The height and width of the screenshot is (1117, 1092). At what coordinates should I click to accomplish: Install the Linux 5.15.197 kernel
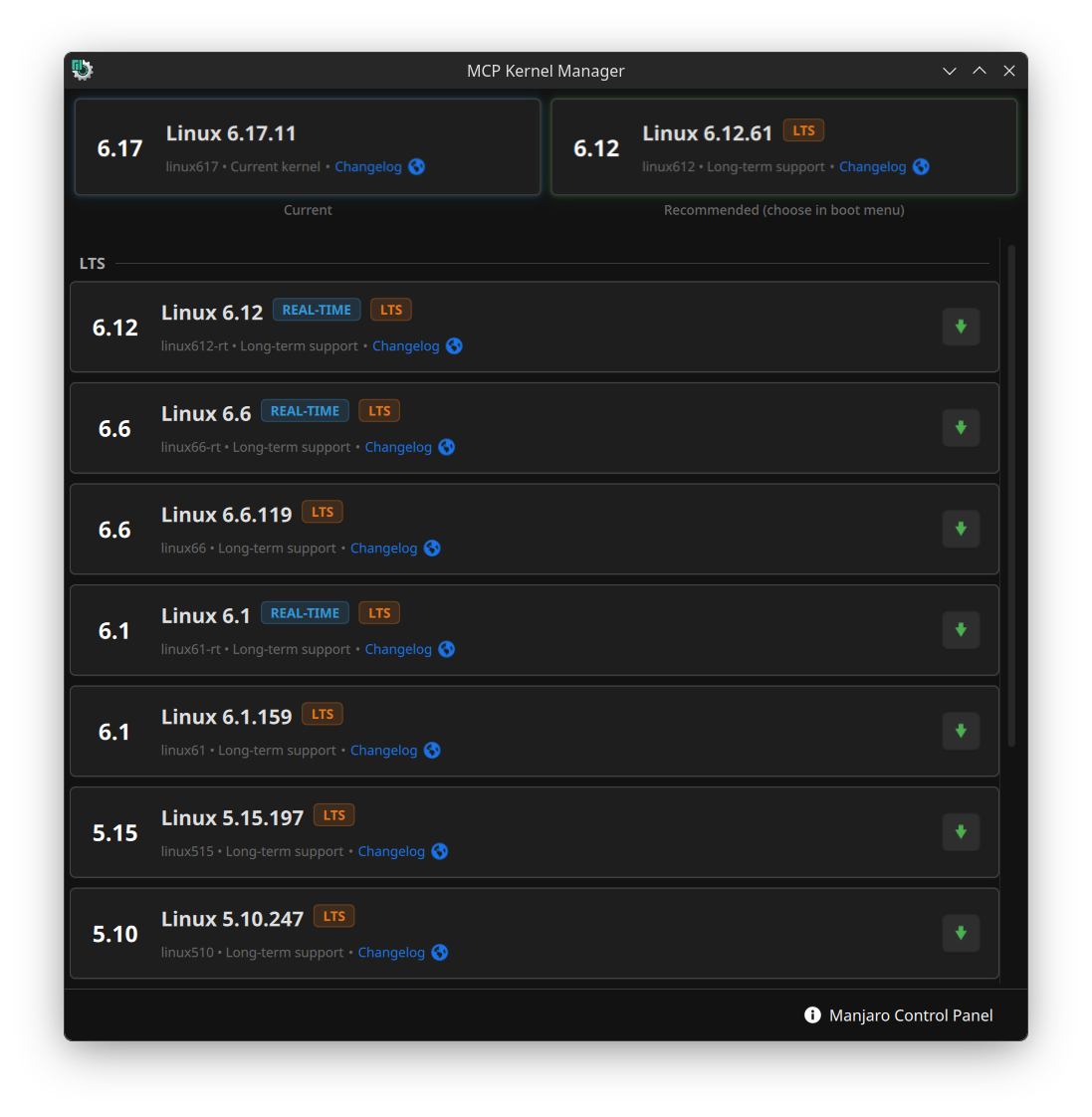[961, 832]
